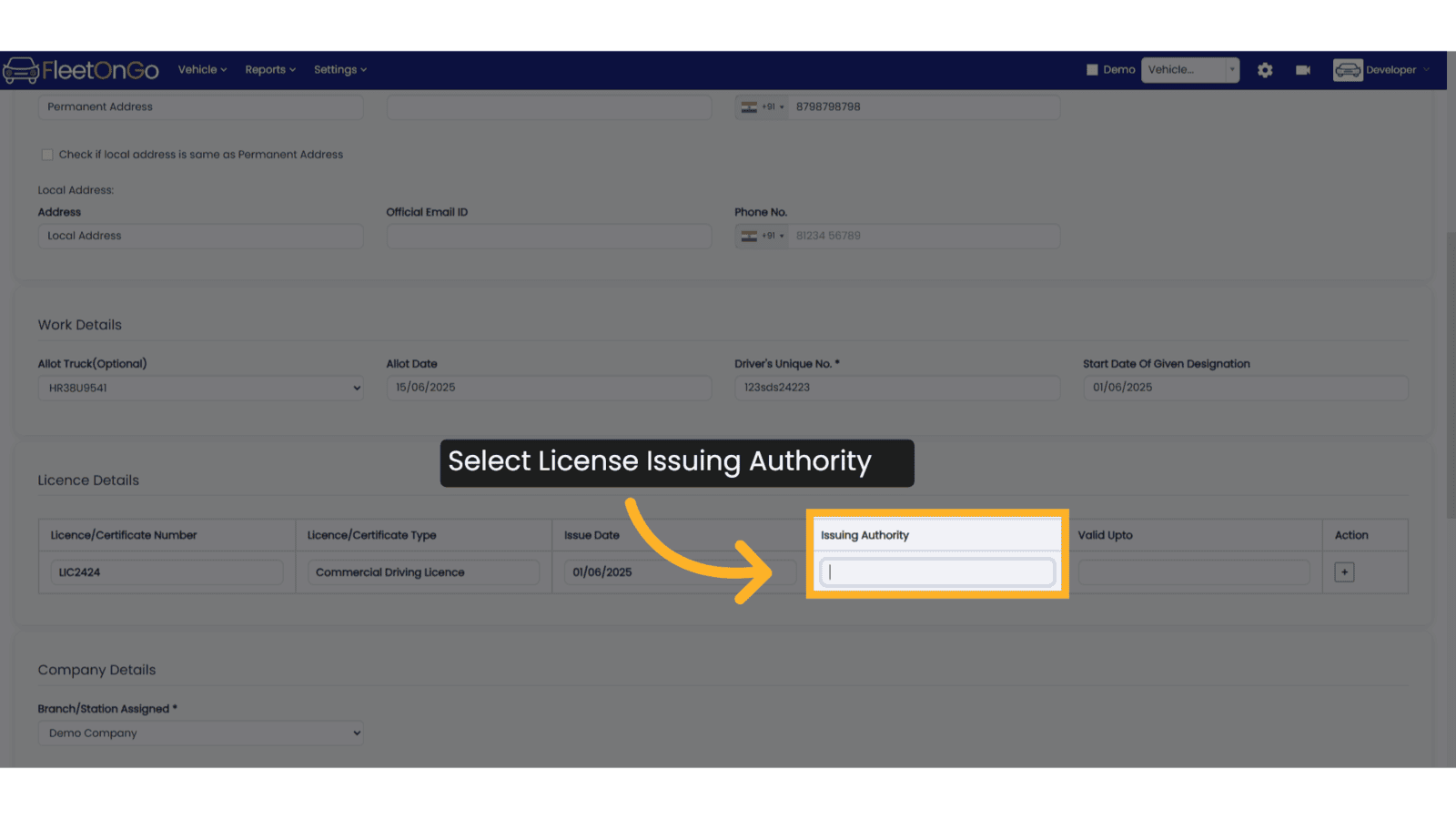The width and height of the screenshot is (1456, 819).
Task: Click the Developer profile avatar icon
Action: click(x=1348, y=70)
